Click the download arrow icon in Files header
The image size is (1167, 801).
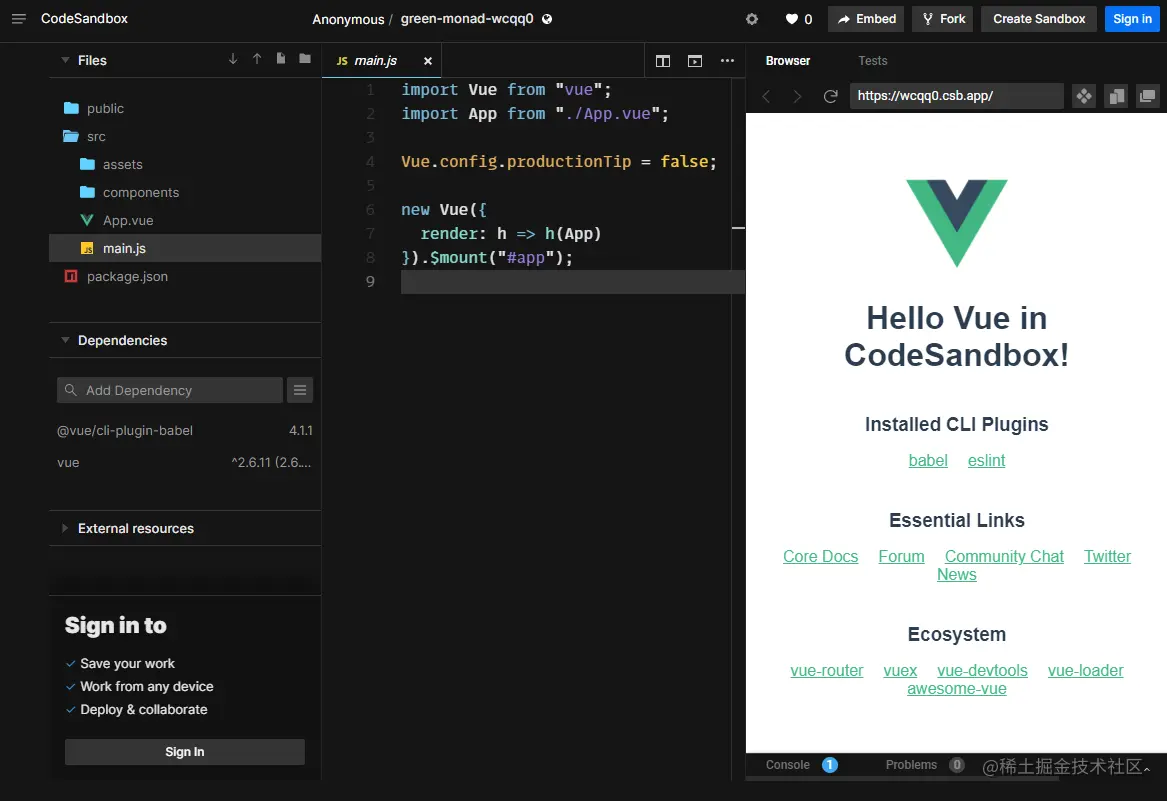pyautogui.click(x=233, y=59)
